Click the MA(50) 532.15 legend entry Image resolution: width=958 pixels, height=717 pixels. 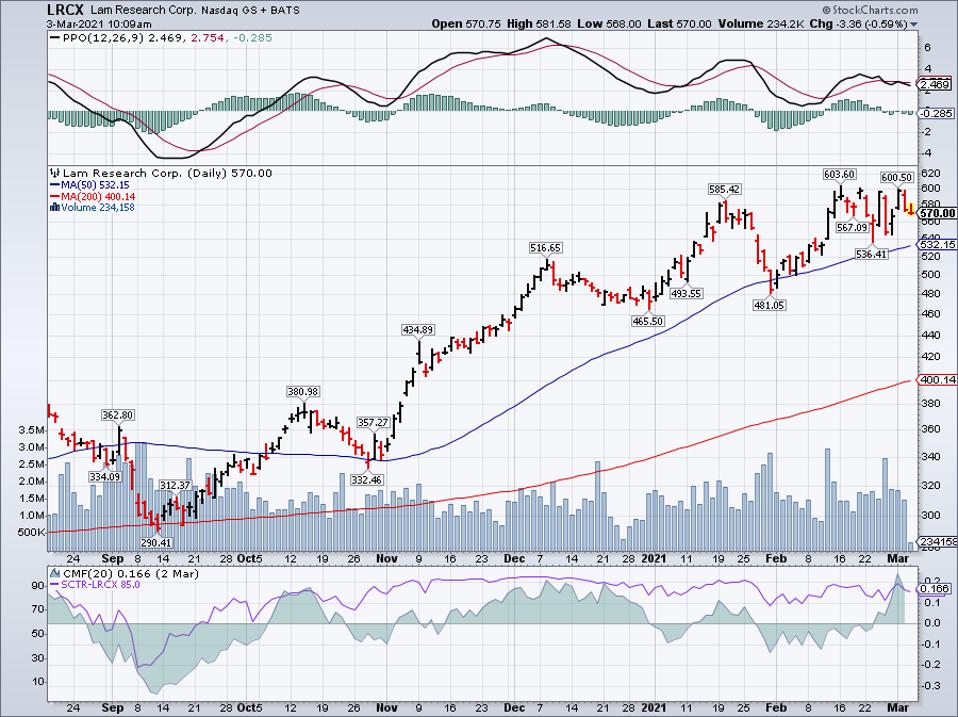[x=95, y=185]
